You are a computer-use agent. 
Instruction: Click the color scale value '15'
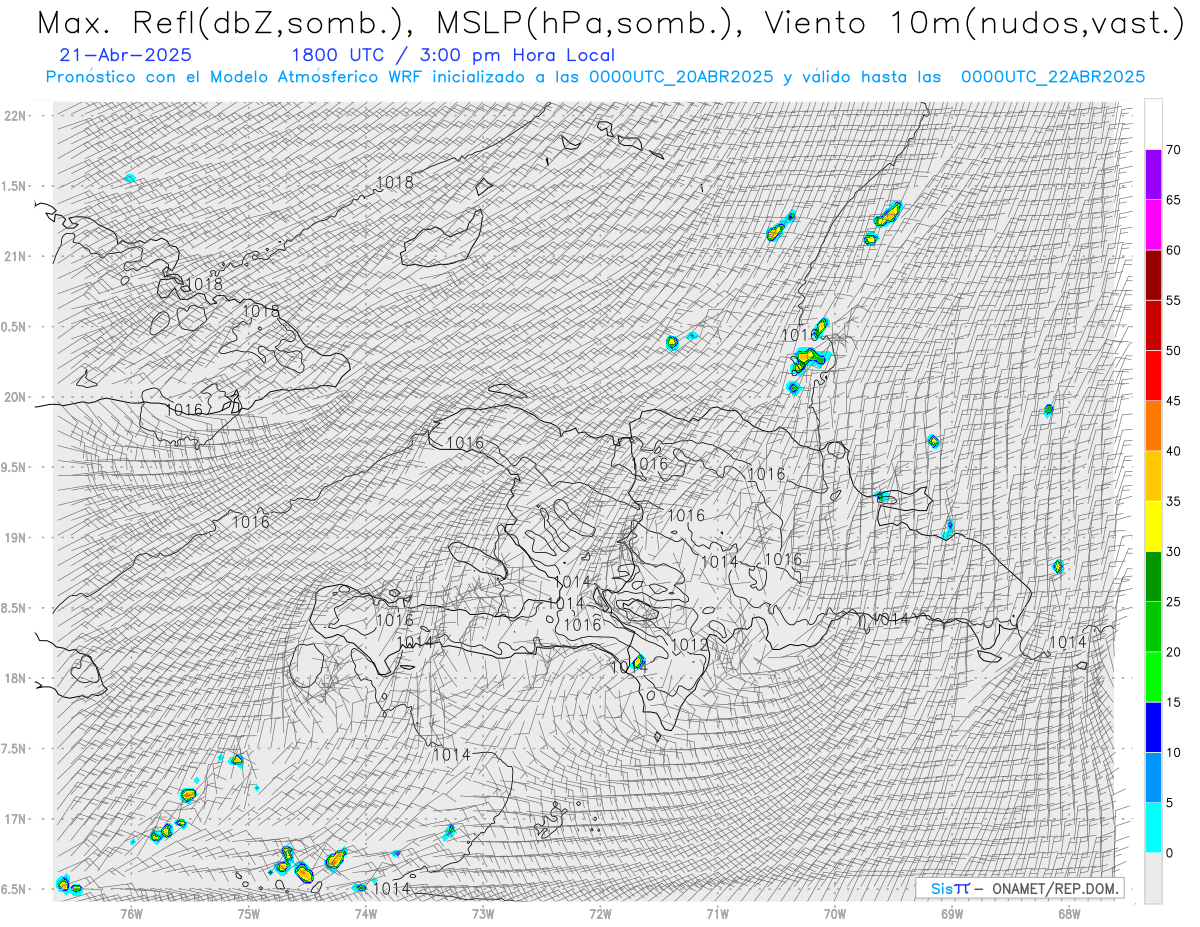[1173, 702]
